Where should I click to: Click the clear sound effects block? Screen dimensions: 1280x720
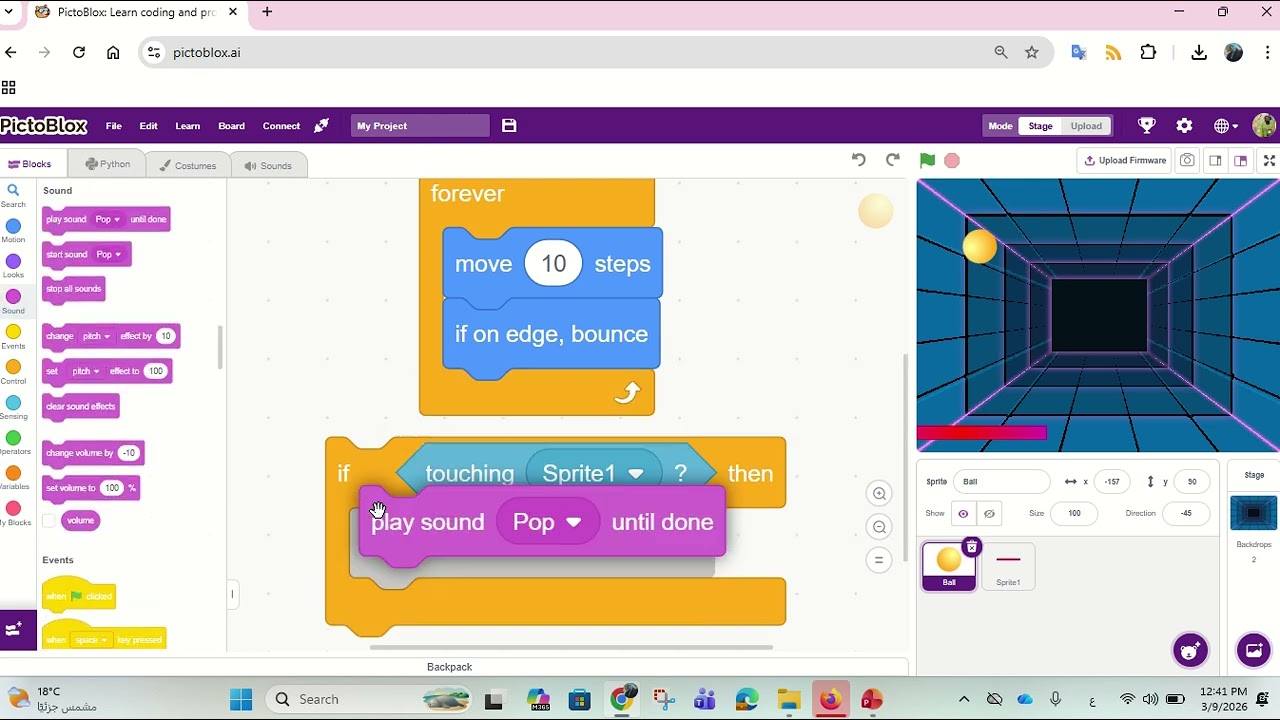click(x=81, y=407)
